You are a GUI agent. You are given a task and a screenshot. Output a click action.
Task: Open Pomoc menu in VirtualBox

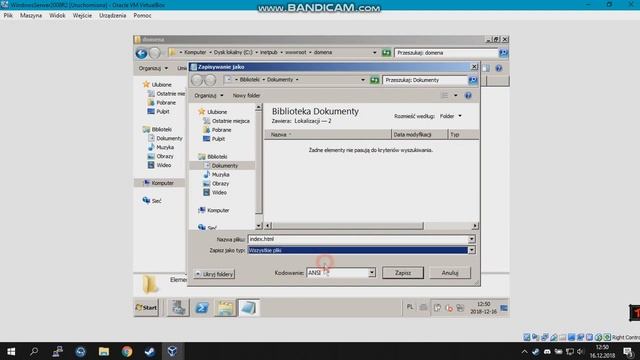[142, 16]
